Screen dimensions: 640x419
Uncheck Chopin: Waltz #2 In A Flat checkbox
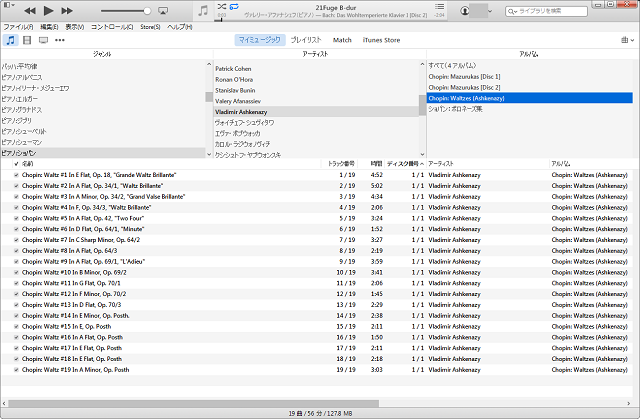[x=16, y=186]
